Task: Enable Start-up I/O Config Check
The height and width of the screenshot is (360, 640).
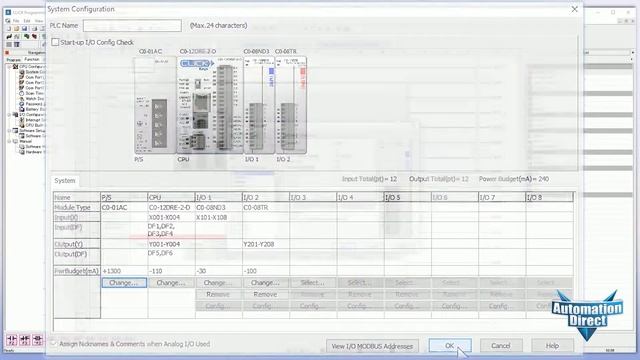Action: (x=55, y=42)
